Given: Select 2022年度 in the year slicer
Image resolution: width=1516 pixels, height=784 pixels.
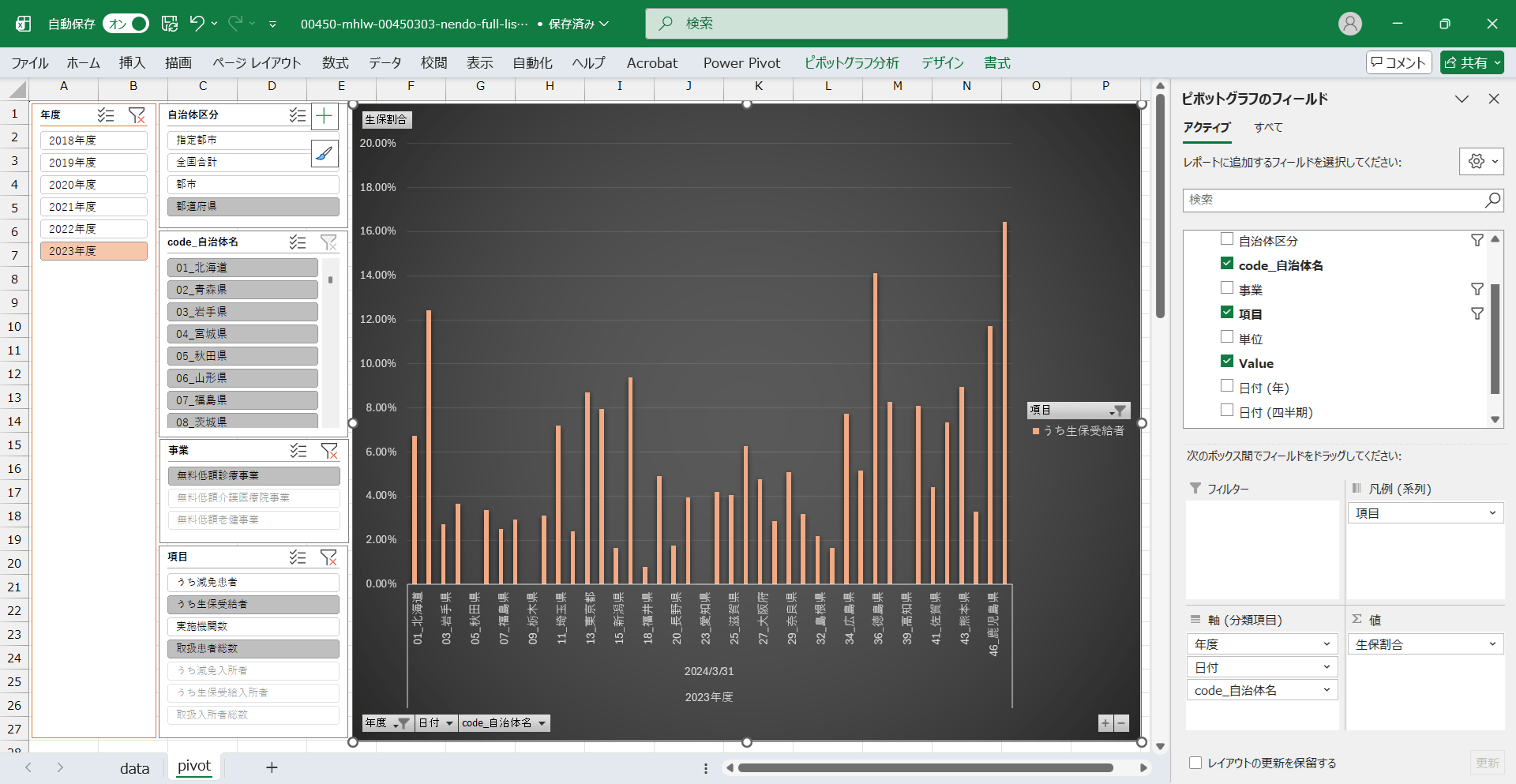Looking at the screenshot, I should pos(93,229).
